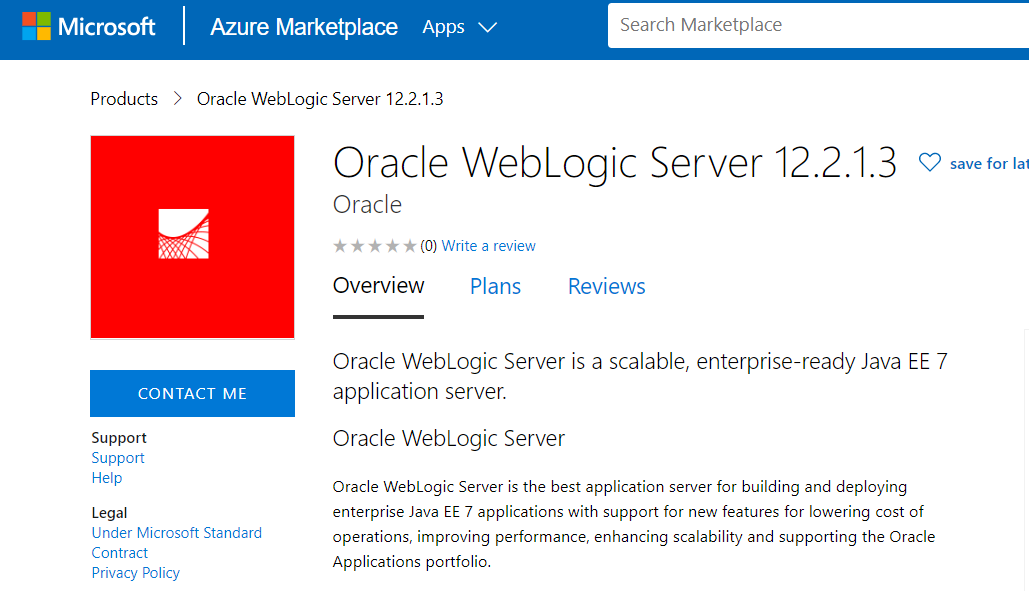
Task: Click the Microsoft logo icon
Action: pos(36,26)
